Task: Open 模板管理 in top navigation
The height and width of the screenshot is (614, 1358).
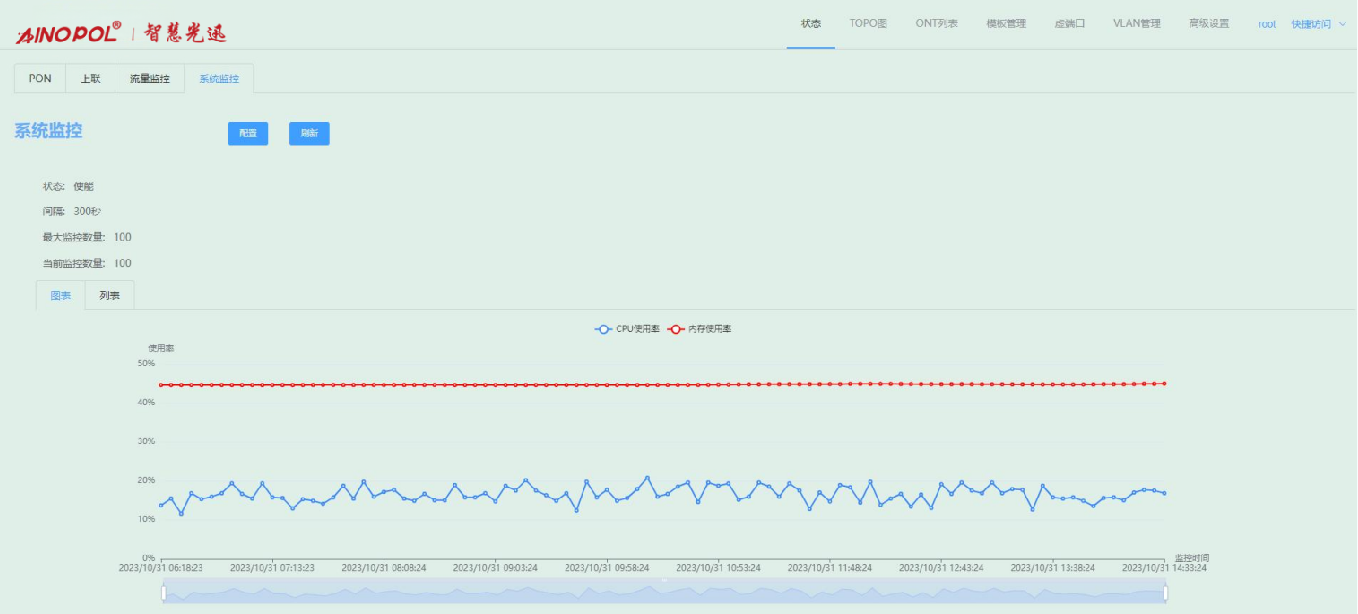Action: (1006, 24)
